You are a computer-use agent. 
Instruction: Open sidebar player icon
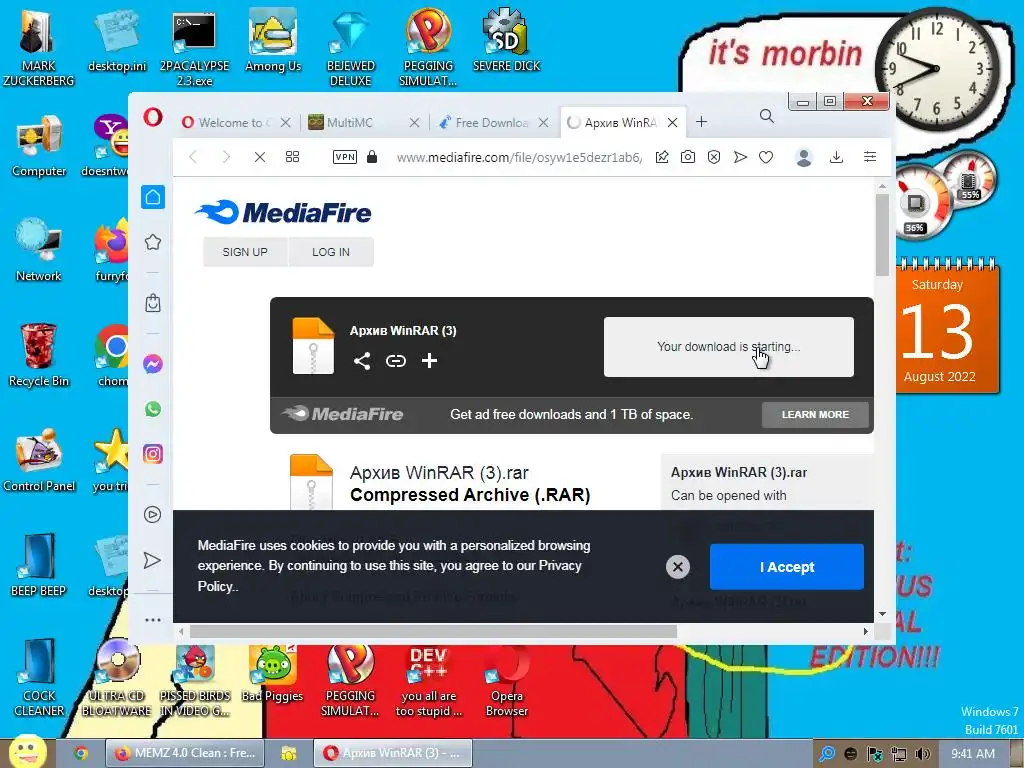coord(153,515)
